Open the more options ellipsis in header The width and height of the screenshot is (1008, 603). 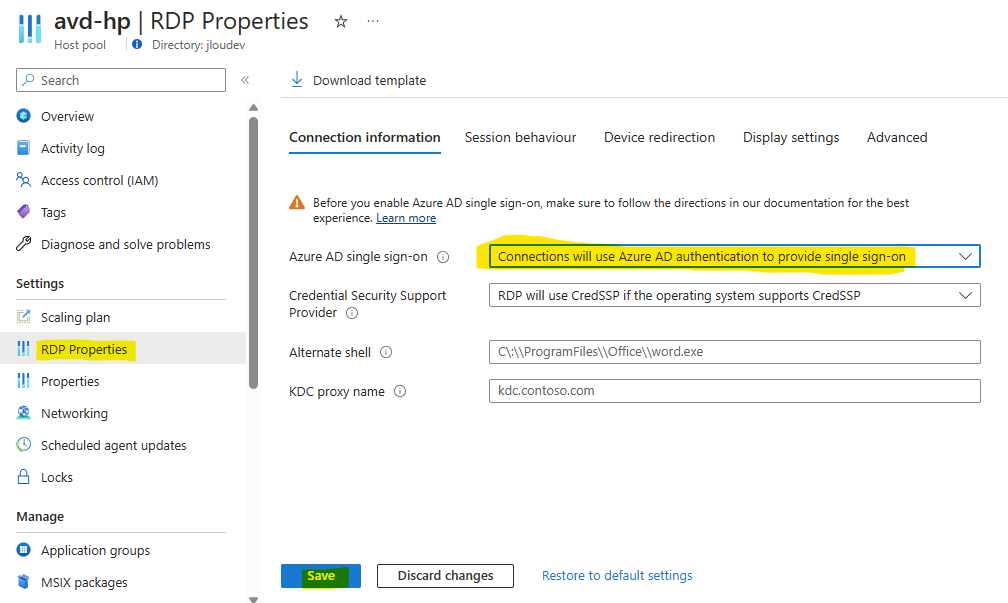(373, 21)
